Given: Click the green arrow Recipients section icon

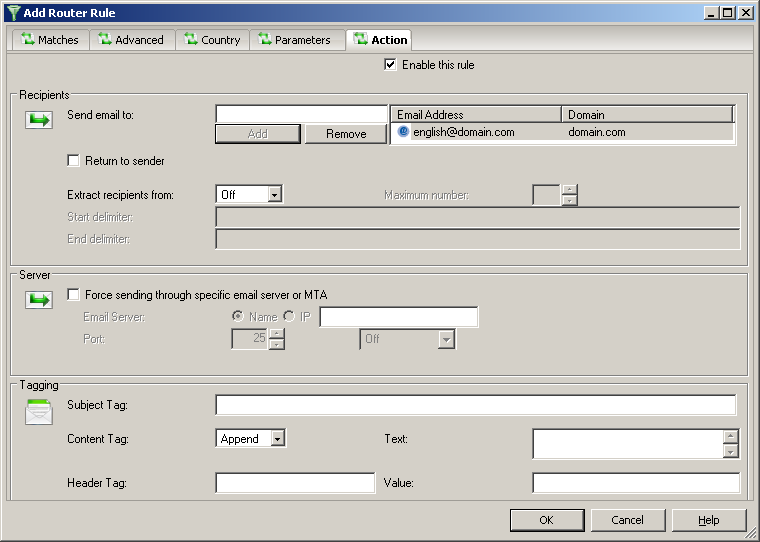Looking at the screenshot, I should (38, 120).
